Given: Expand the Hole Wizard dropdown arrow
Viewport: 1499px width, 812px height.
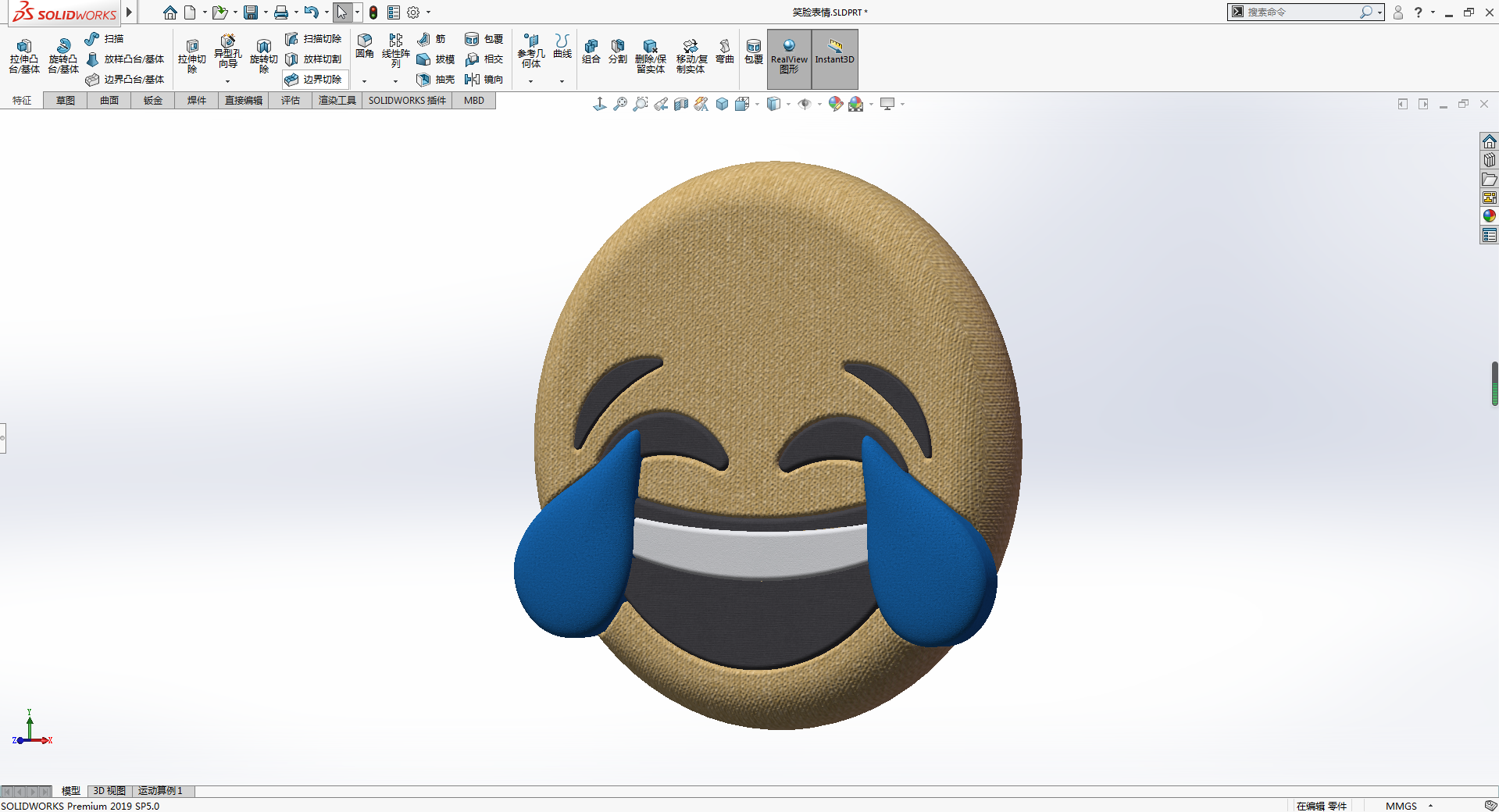Looking at the screenshot, I should pos(228,81).
